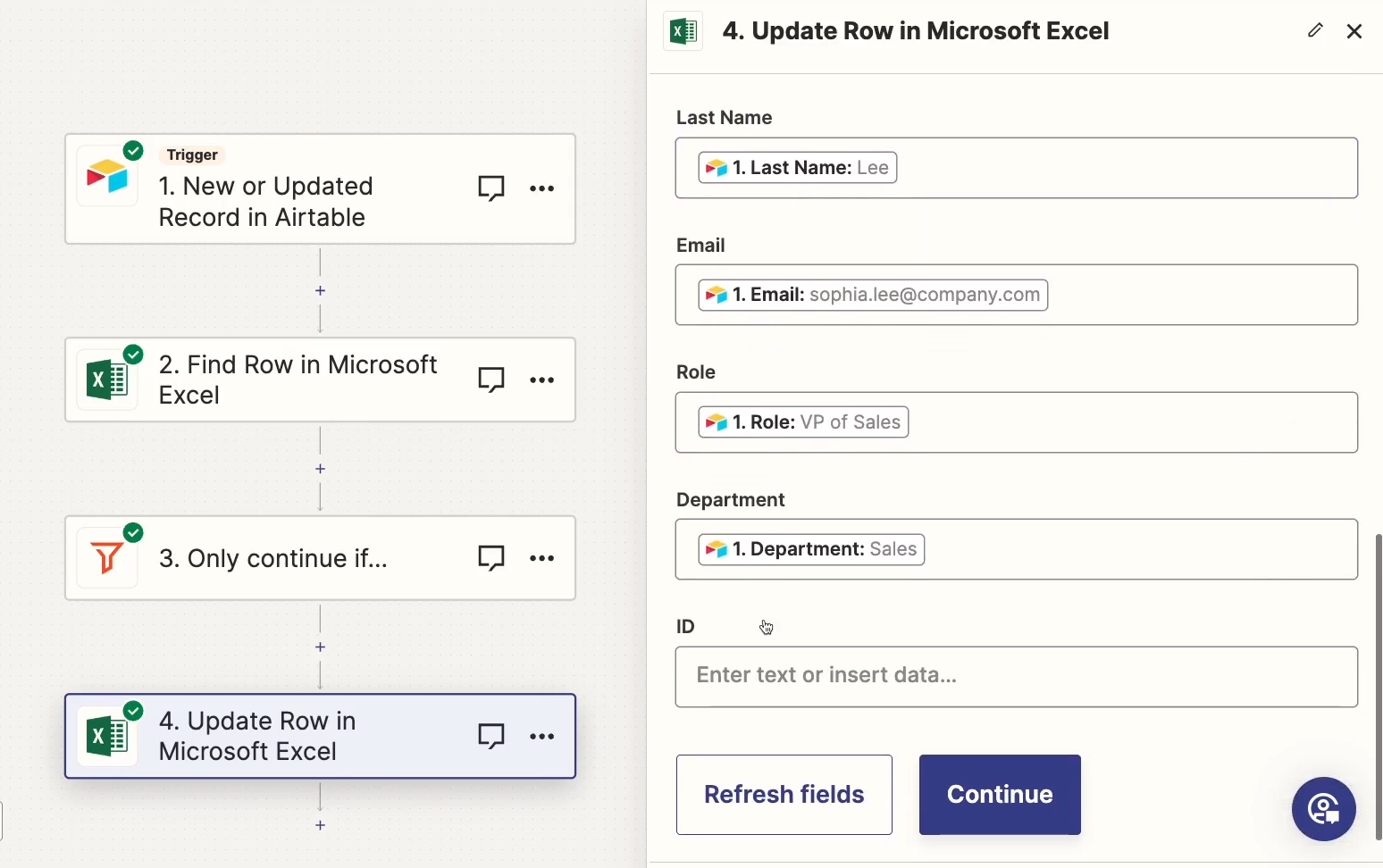Screen dimensions: 1383x868
Task: Click the Excel icon on step 2
Action: (107, 380)
